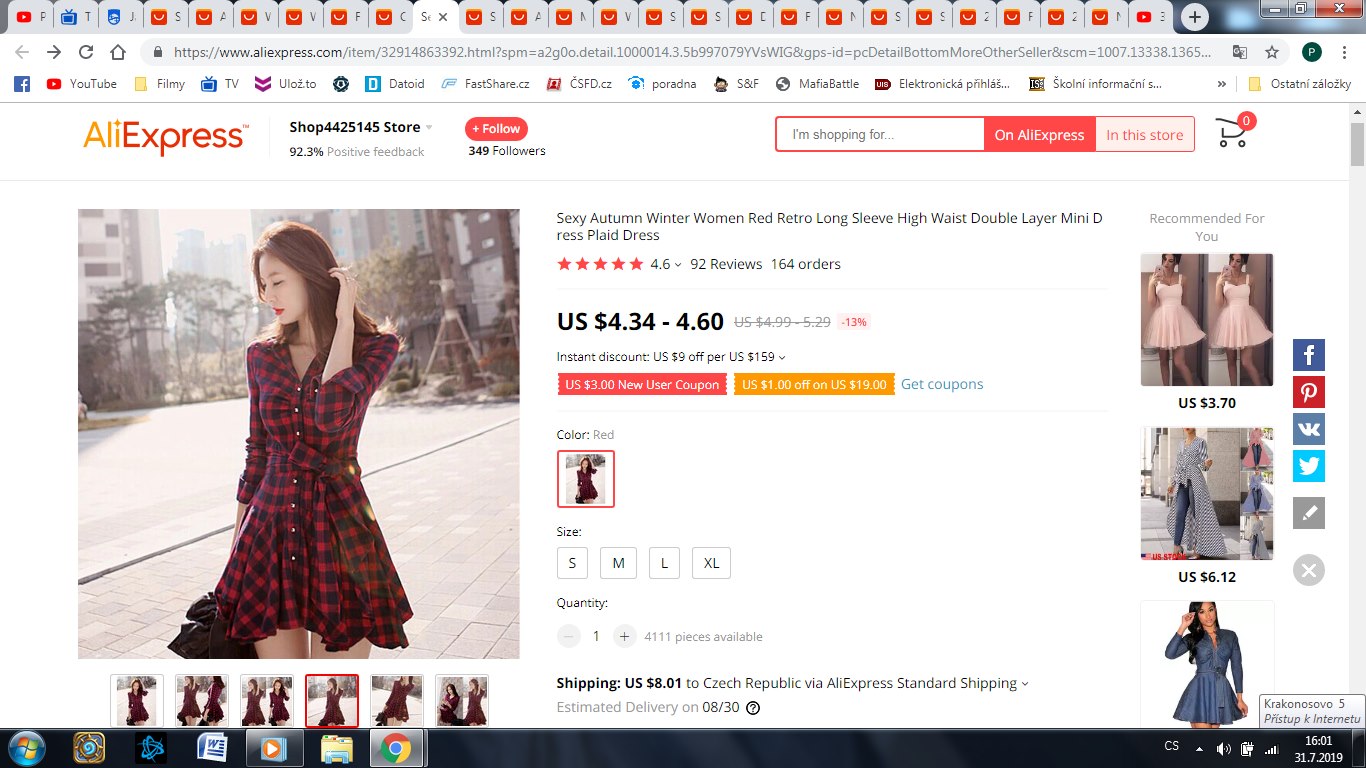Share the product on Pinterest
The width and height of the screenshot is (1366, 768).
click(x=1308, y=392)
